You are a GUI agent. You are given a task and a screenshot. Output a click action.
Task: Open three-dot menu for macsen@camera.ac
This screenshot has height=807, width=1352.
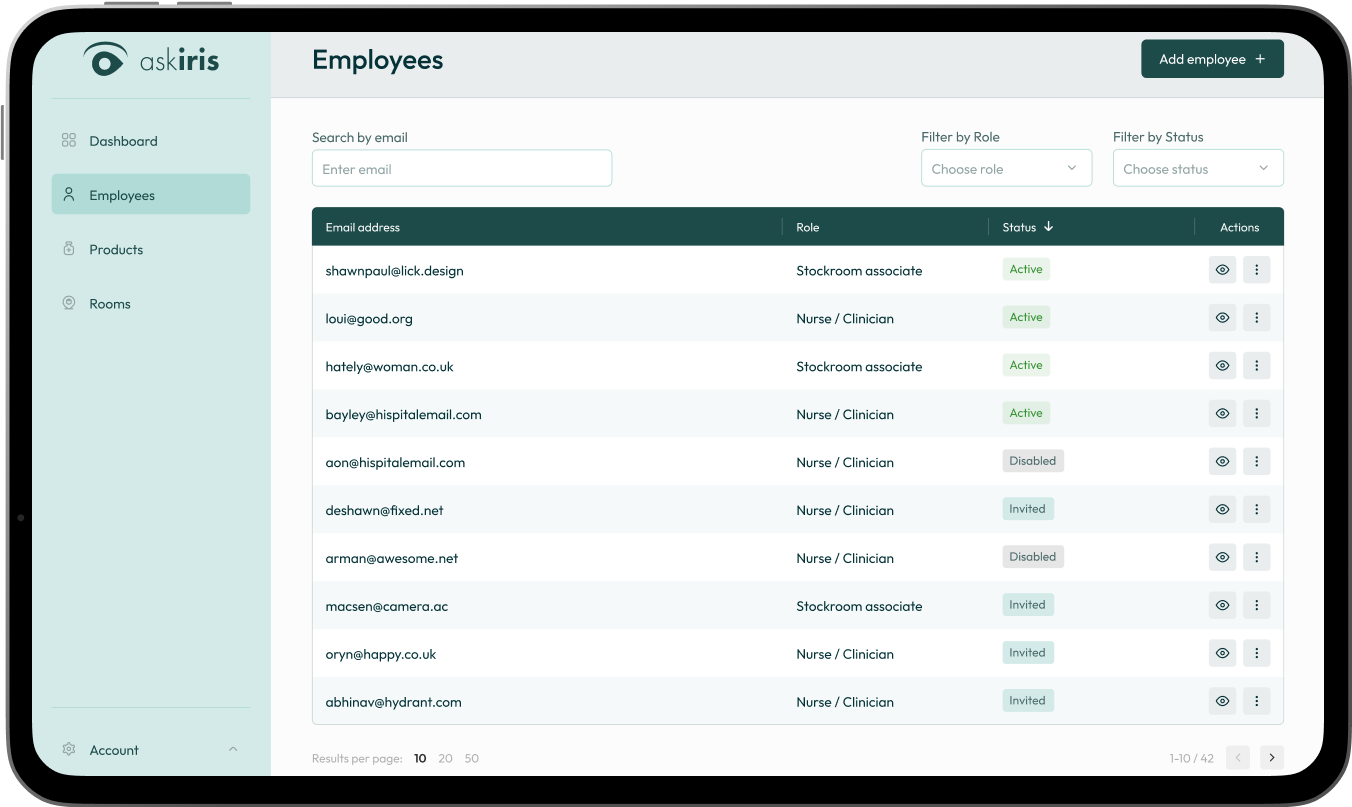click(1256, 605)
